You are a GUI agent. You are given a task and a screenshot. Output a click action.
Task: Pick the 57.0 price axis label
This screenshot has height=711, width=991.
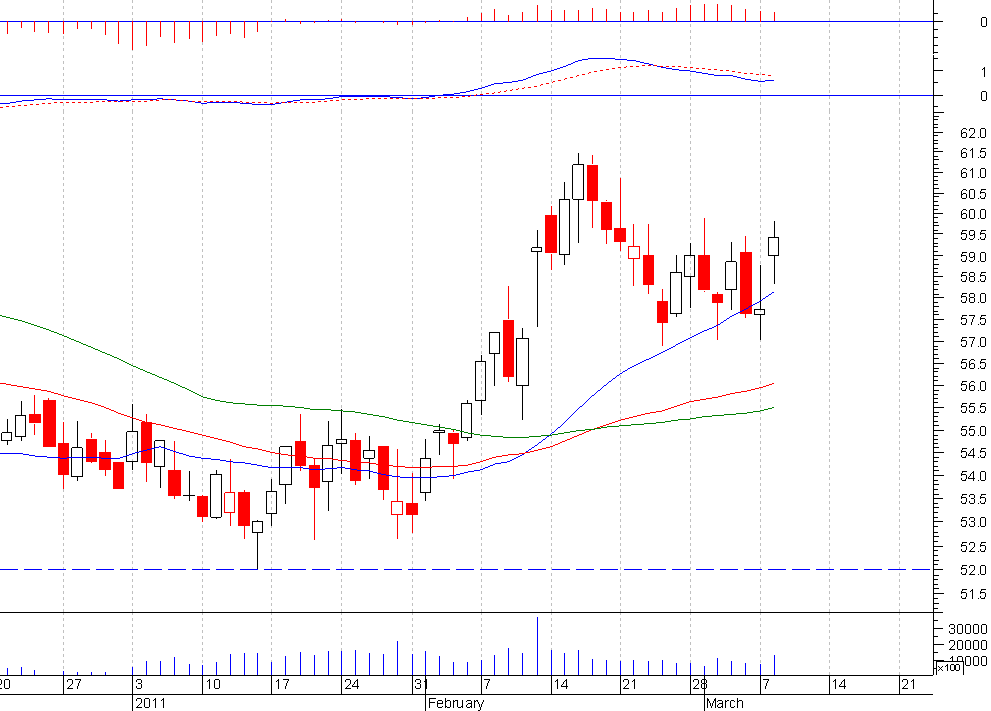coord(973,342)
